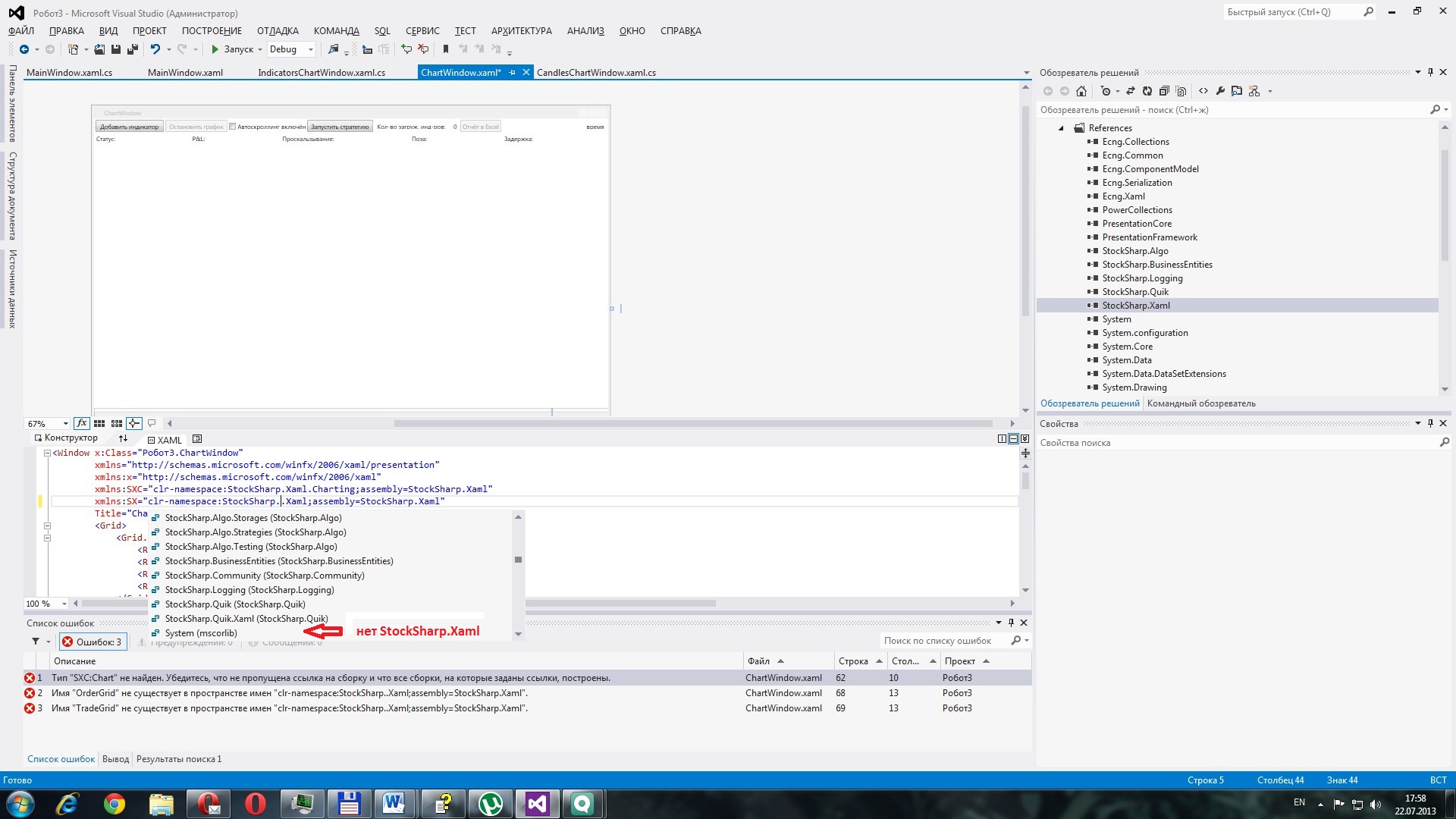Click the View Code icon in Solution Explorer
Image resolution: width=1456 pixels, height=819 pixels.
click(1203, 91)
